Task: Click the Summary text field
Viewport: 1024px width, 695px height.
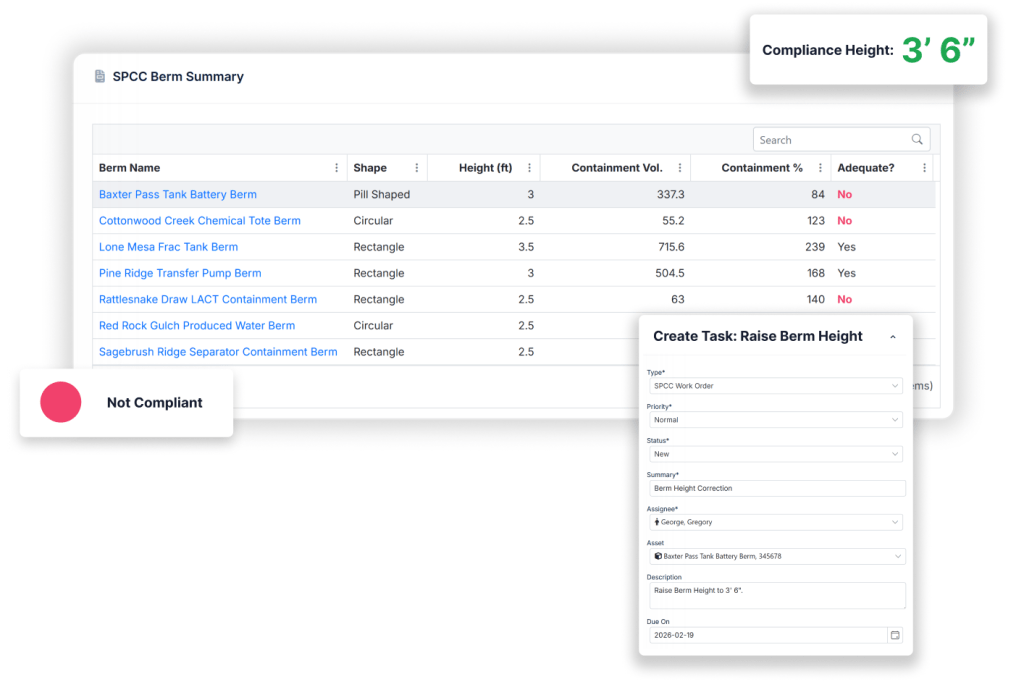Action: (775, 488)
